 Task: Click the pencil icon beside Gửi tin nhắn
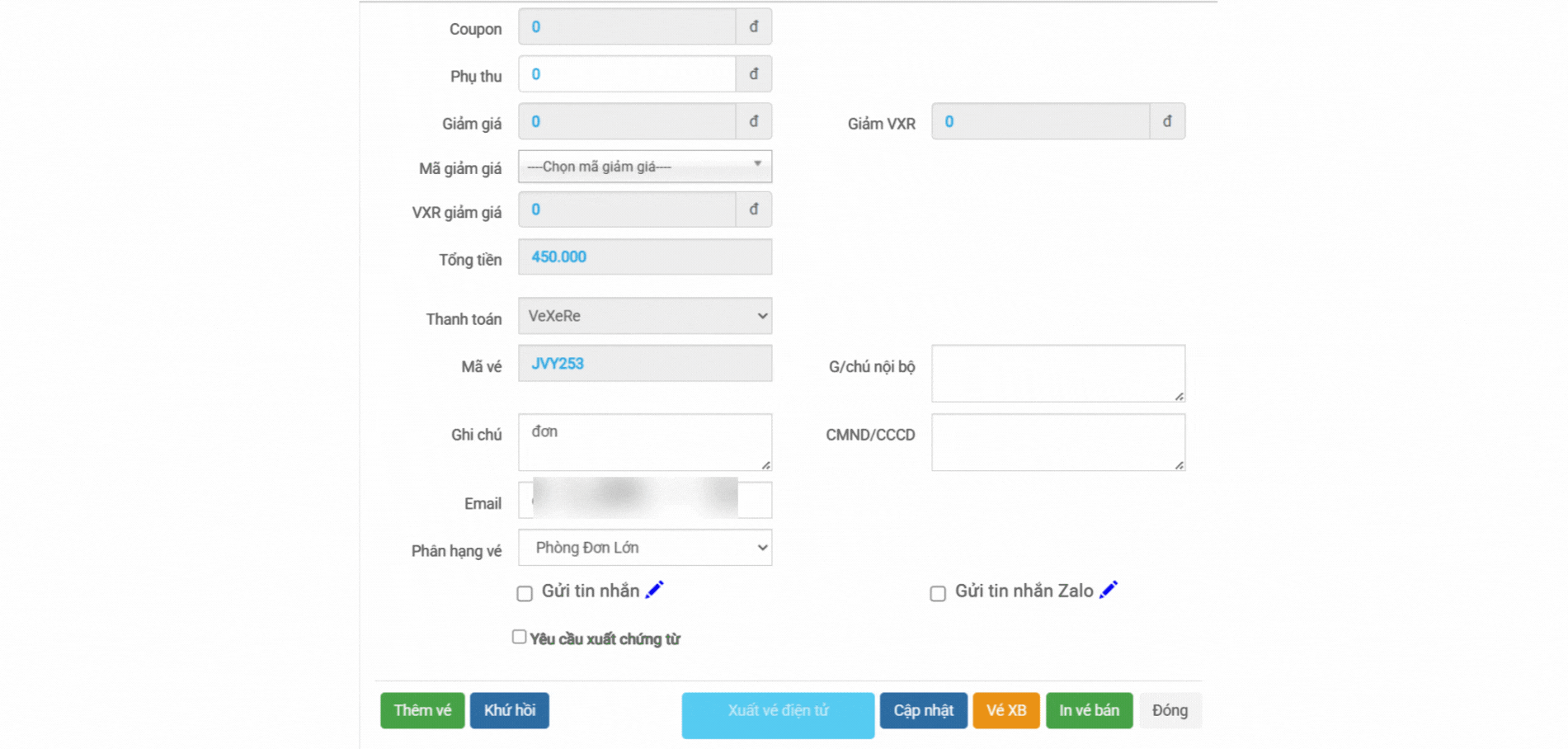coord(654,590)
